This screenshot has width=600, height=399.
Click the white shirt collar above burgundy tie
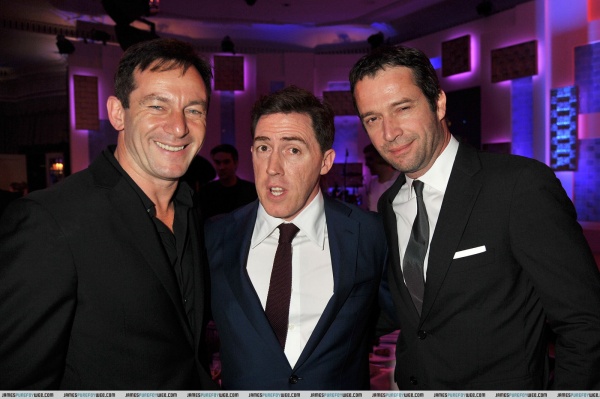(x=291, y=222)
